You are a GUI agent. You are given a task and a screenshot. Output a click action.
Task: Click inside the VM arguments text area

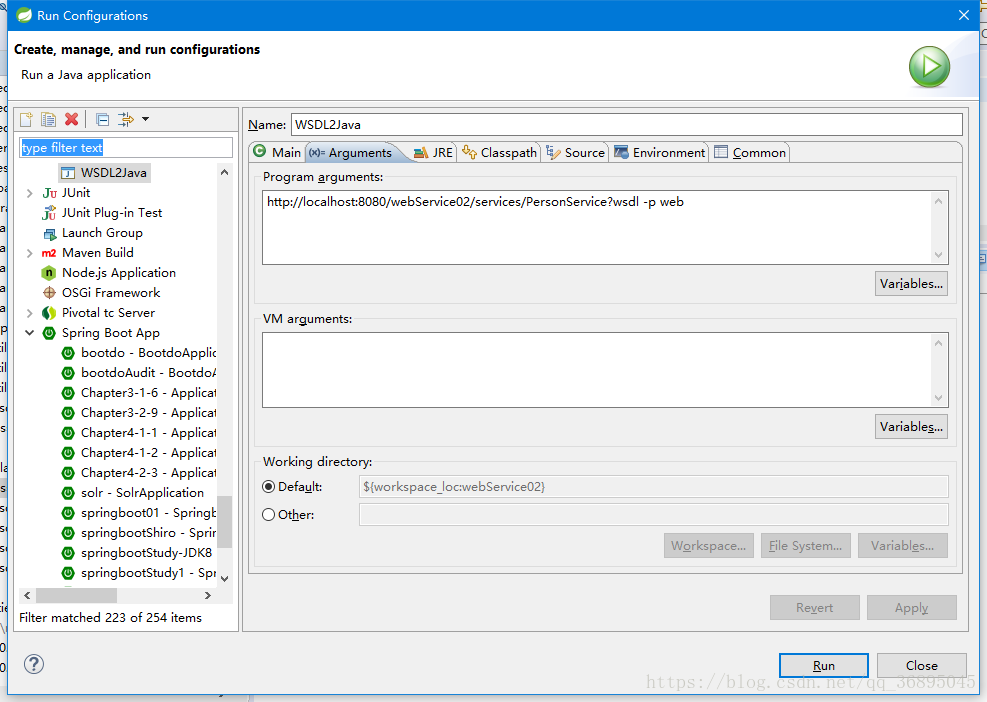(598, 370)
